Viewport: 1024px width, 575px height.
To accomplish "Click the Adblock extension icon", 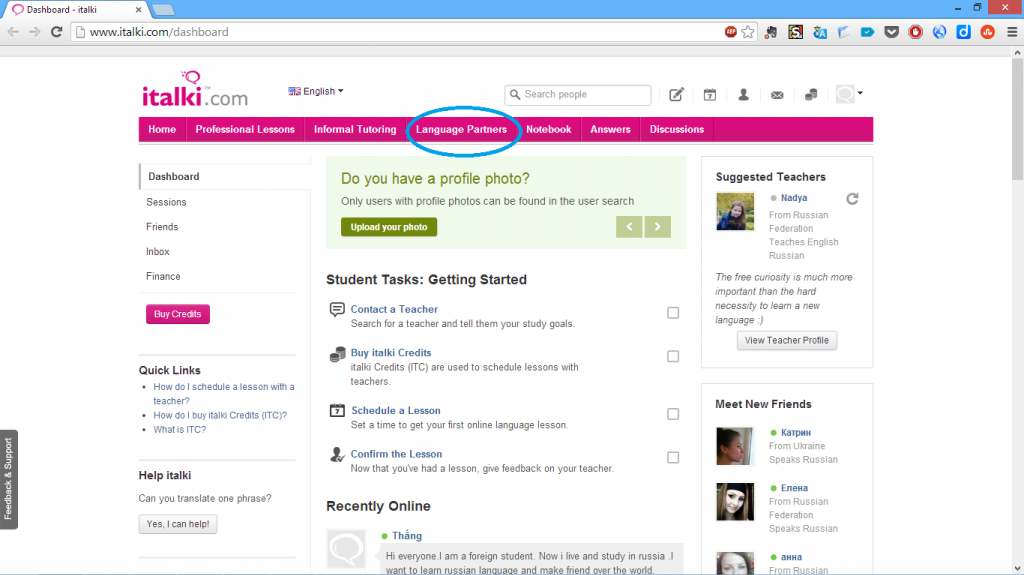I will [x=731, y=31].
